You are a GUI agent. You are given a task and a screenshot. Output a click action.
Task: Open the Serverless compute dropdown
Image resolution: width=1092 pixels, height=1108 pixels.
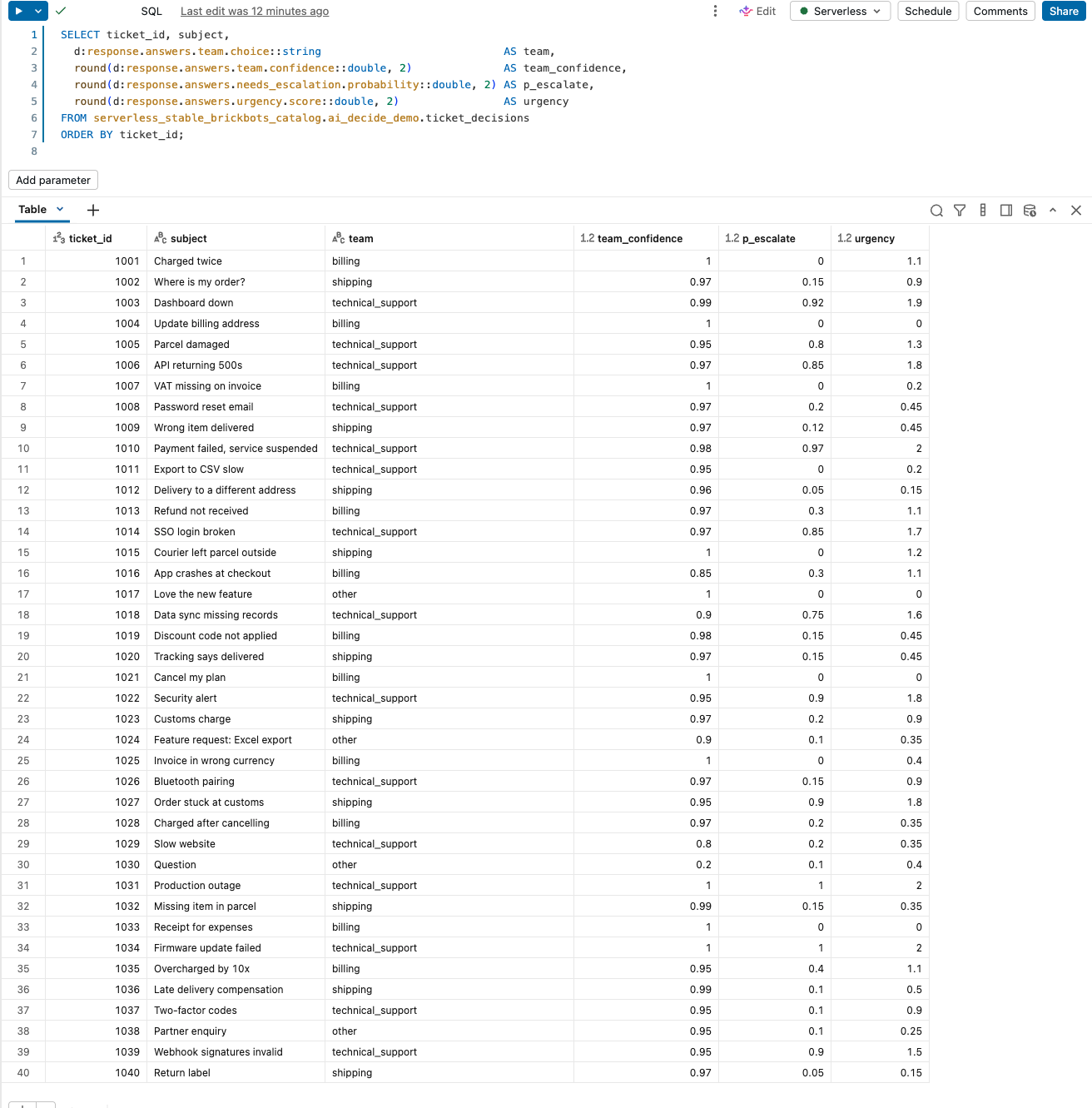[x=840, y=11]
